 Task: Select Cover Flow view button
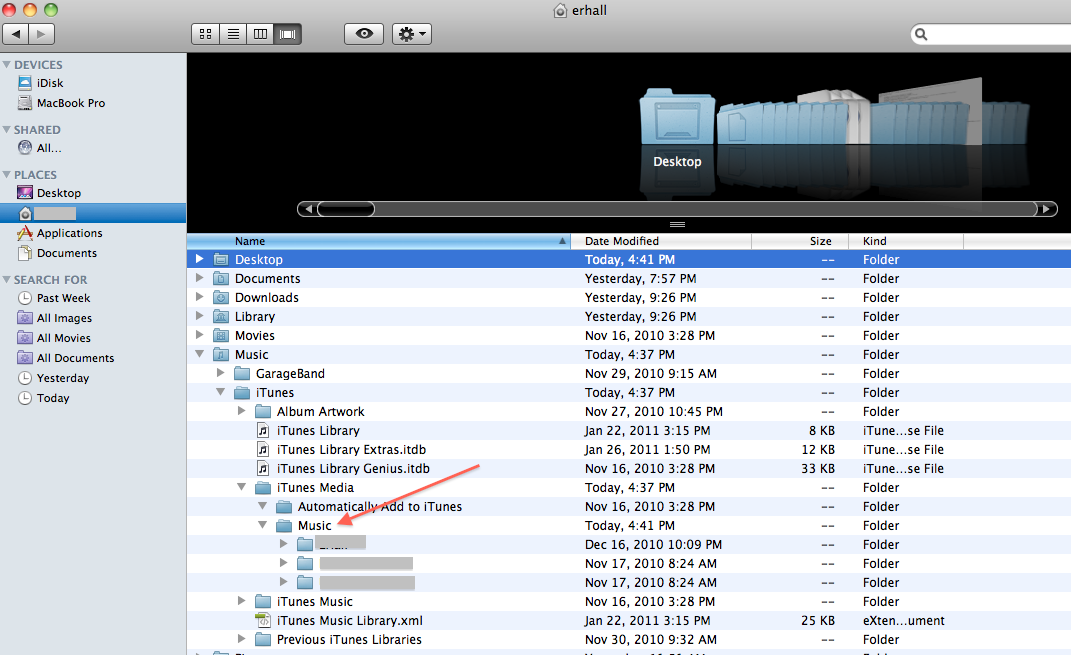click(288, 34)
